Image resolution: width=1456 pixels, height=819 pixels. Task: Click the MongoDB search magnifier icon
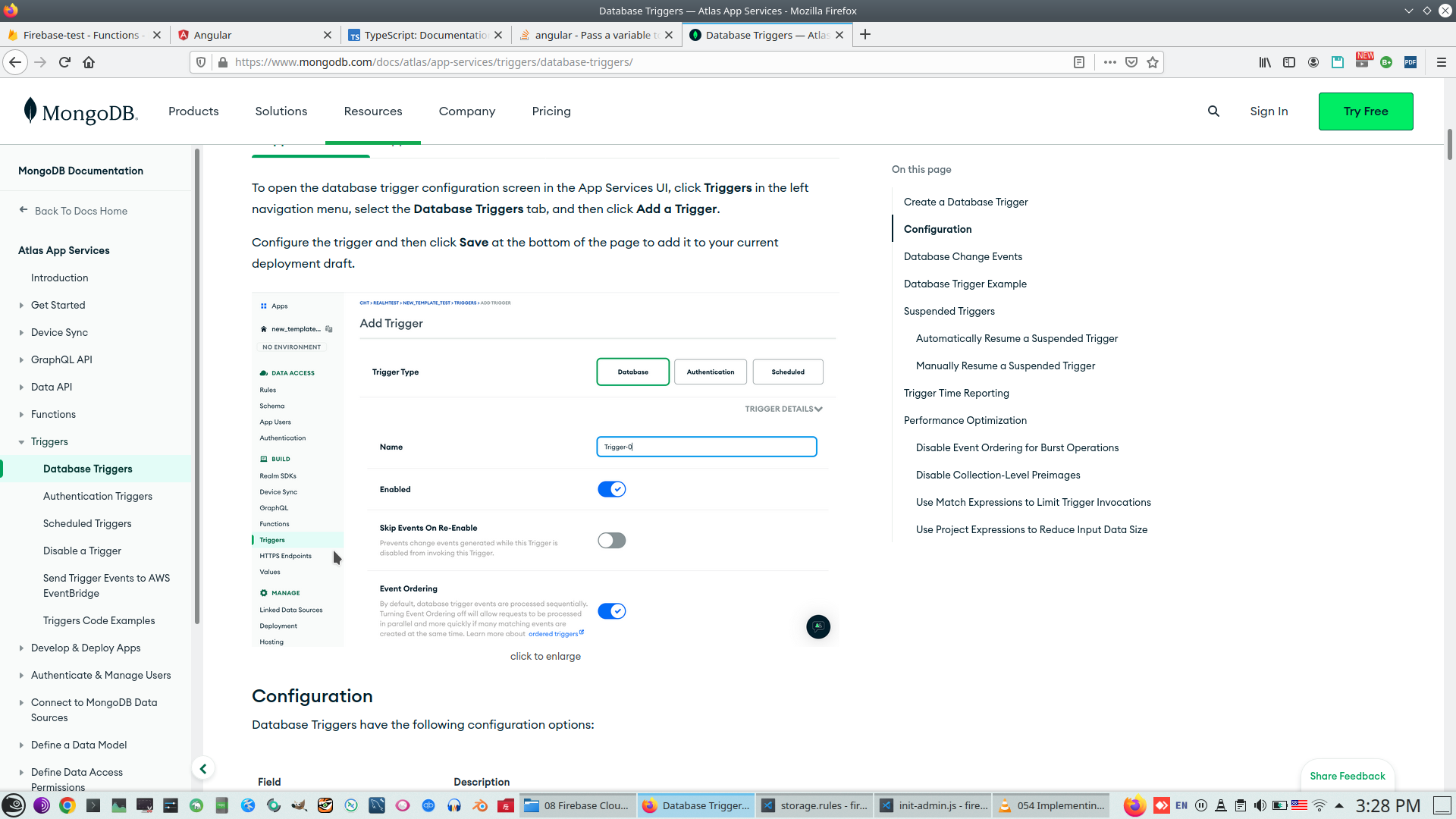(1213, 111)
